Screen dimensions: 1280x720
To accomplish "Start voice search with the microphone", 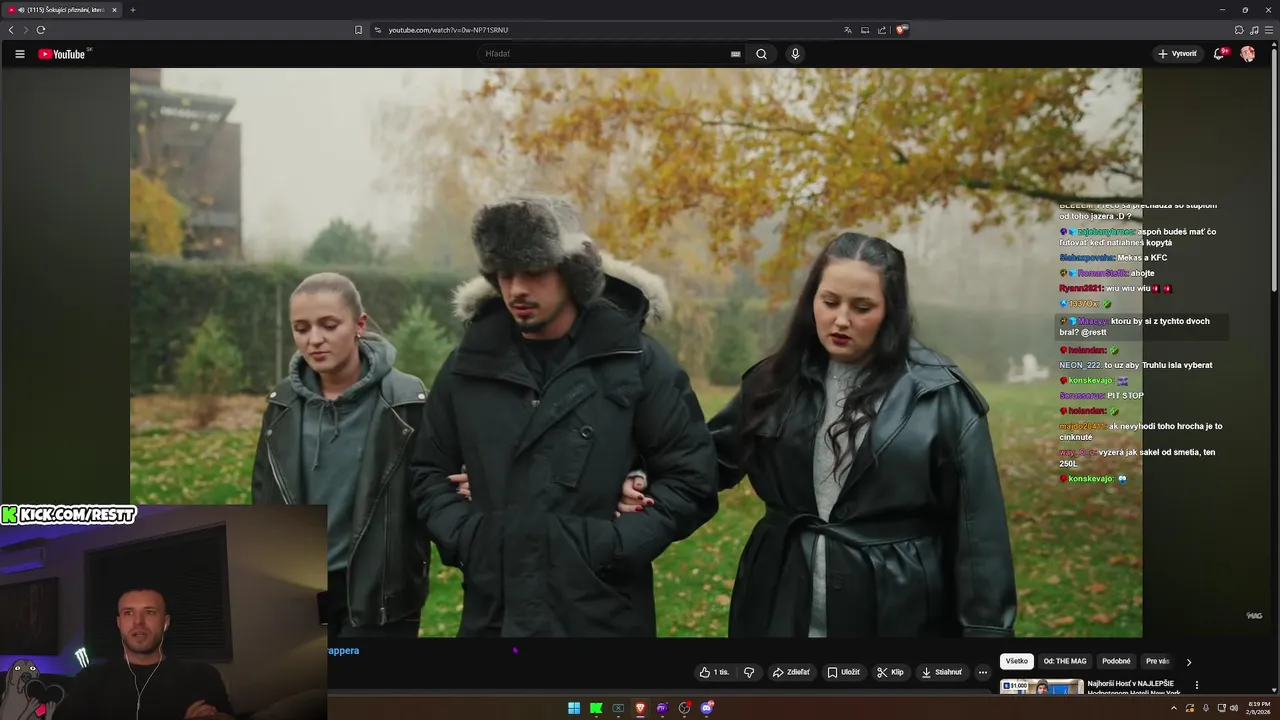I will [795, 54].
